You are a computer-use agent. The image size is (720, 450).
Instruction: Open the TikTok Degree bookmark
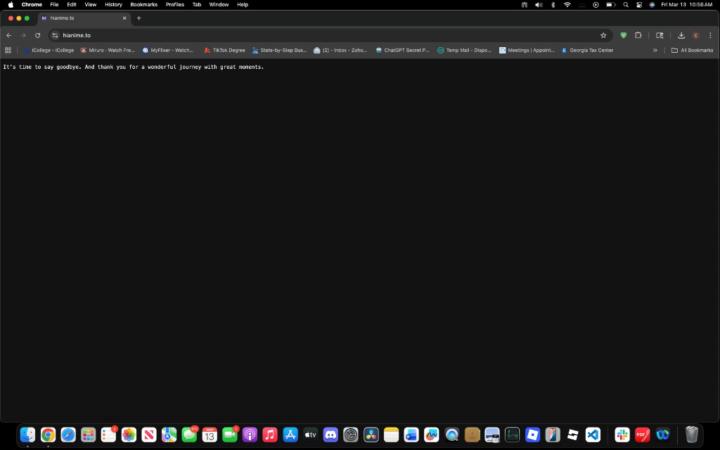[225, 50]
